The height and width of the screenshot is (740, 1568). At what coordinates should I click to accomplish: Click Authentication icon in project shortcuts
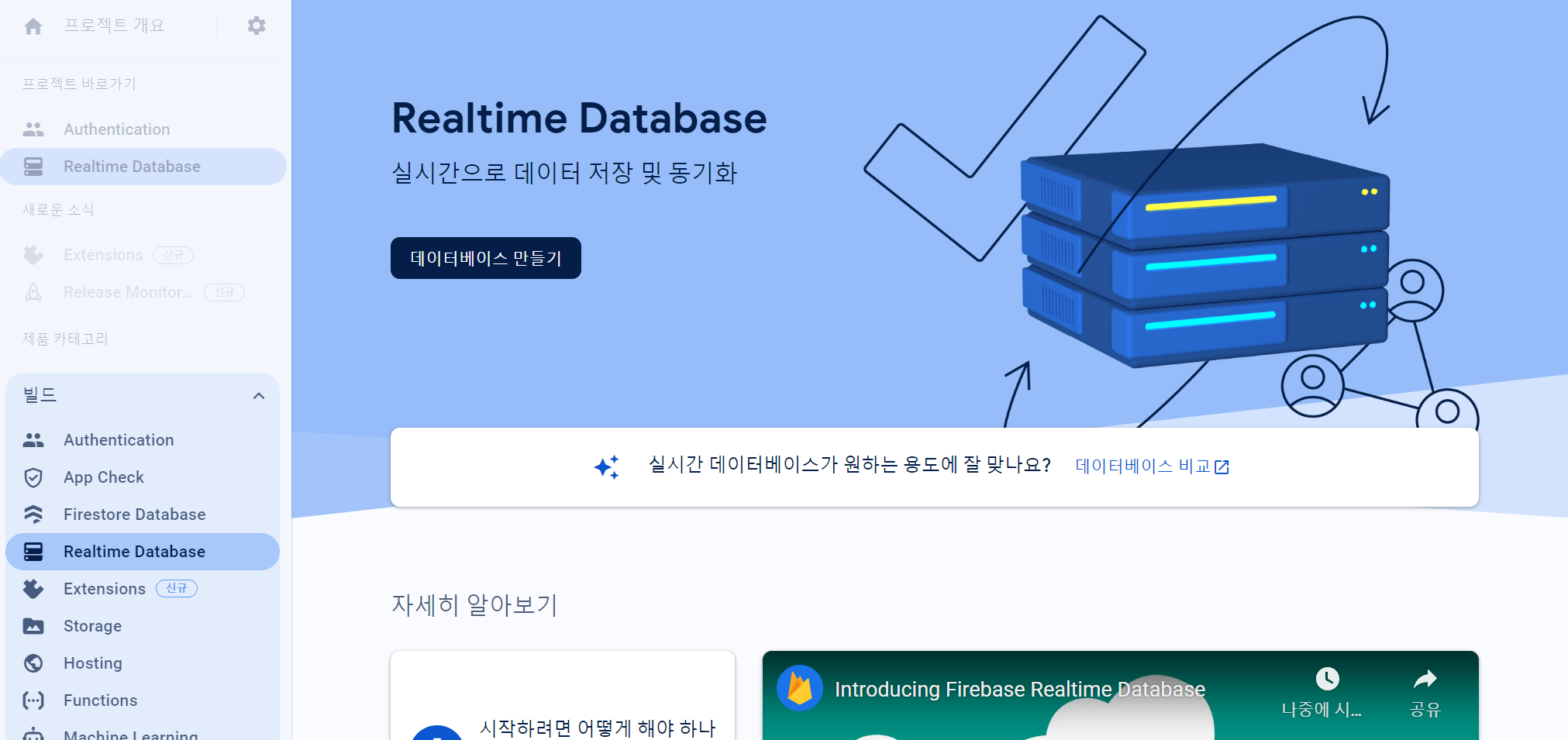(33, 129)
